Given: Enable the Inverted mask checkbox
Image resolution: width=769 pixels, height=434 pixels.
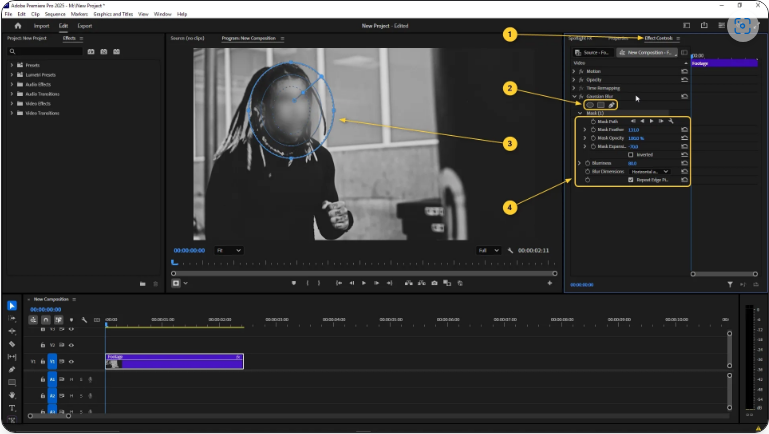Looking at the screenshot, I should pyautogui.click(x=631, y=154).
